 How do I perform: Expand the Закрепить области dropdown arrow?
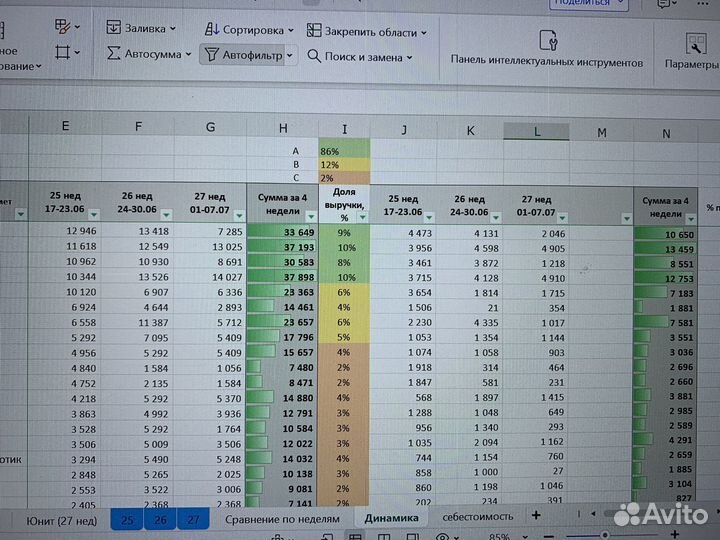pos(424,32)
